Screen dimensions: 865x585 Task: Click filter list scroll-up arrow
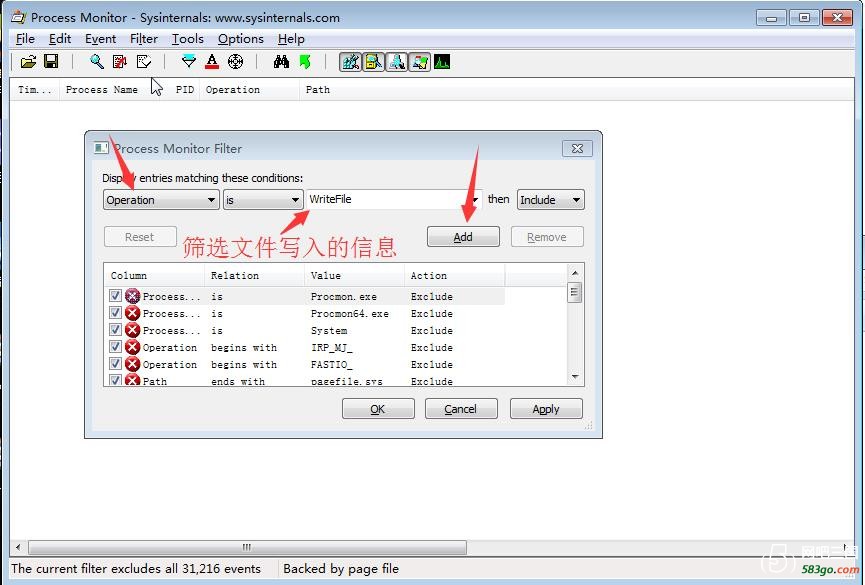click(575, 273)
